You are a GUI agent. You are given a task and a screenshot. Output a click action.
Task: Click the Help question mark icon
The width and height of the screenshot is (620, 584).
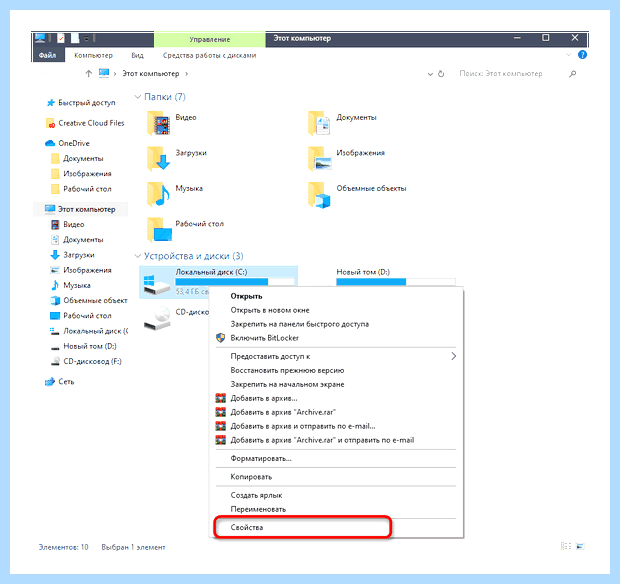[582, 55]
